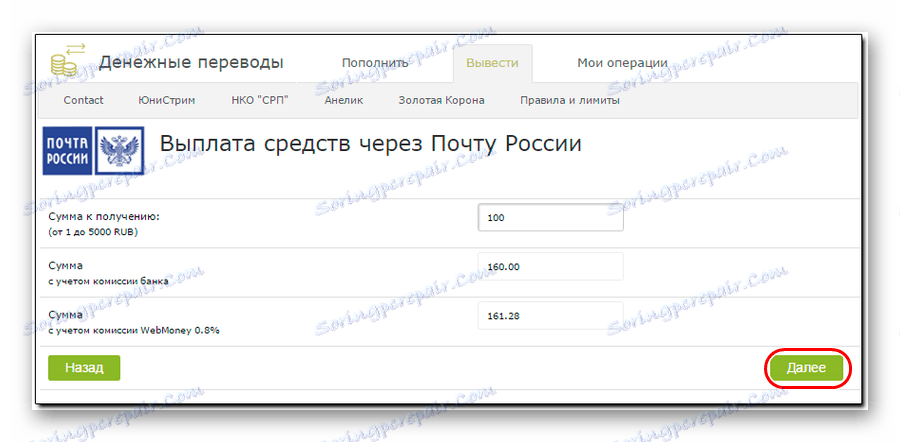Select Анелик transfer option
The height and width of the screenshot is (442, 900).
click(x=343, y=100)
